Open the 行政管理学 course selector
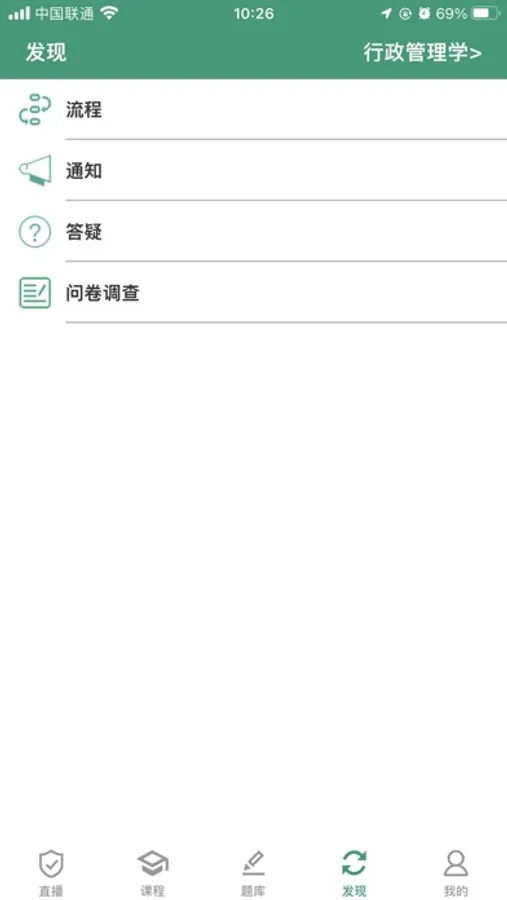Screen dimensions: 507x900 pos(423,52)
